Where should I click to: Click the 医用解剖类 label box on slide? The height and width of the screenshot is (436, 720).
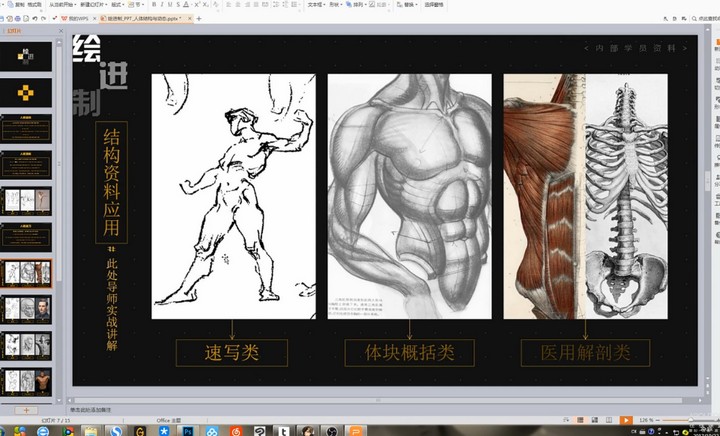[x=585, y=353]
